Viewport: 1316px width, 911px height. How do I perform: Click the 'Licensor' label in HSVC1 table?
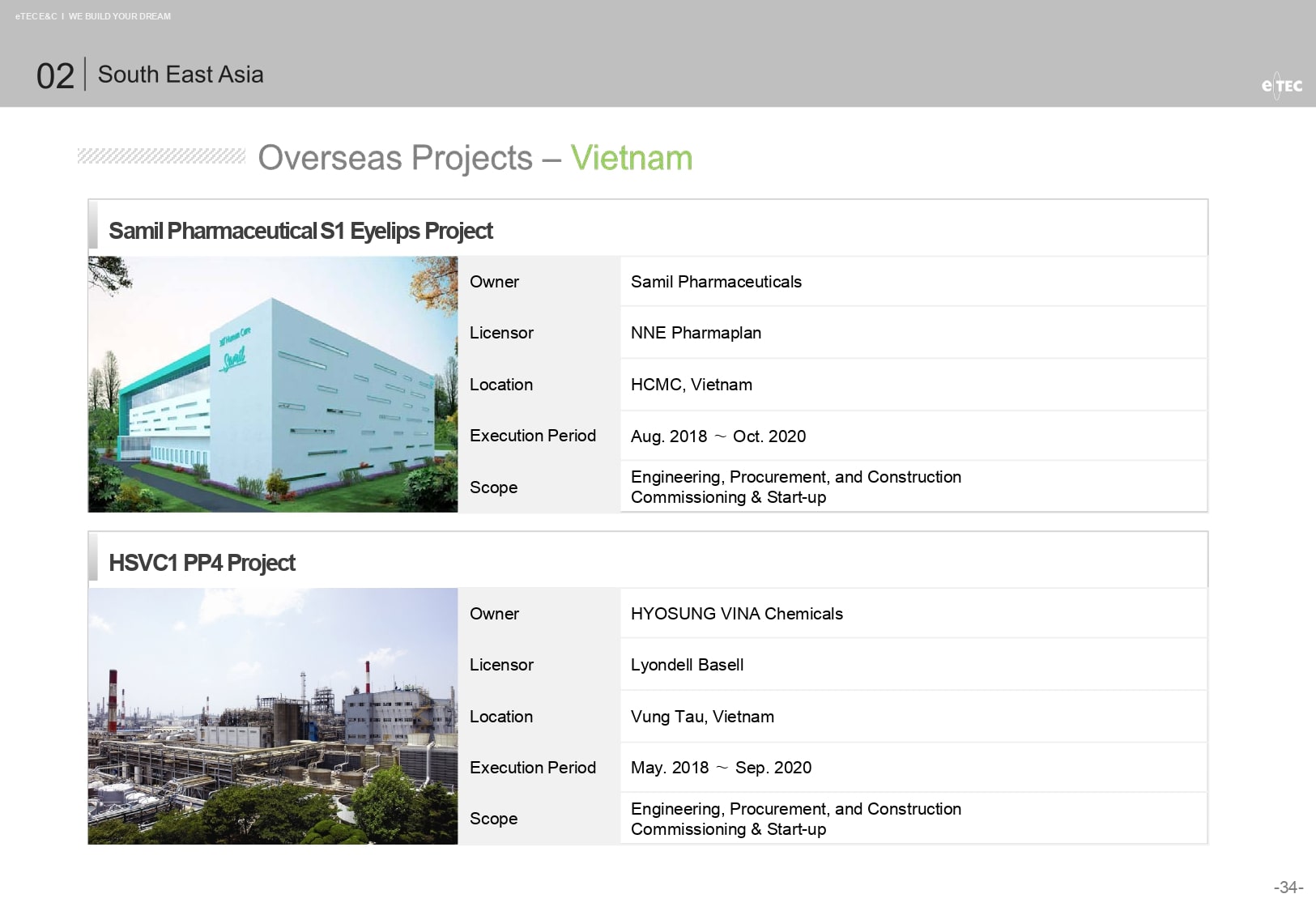point(501,665)
